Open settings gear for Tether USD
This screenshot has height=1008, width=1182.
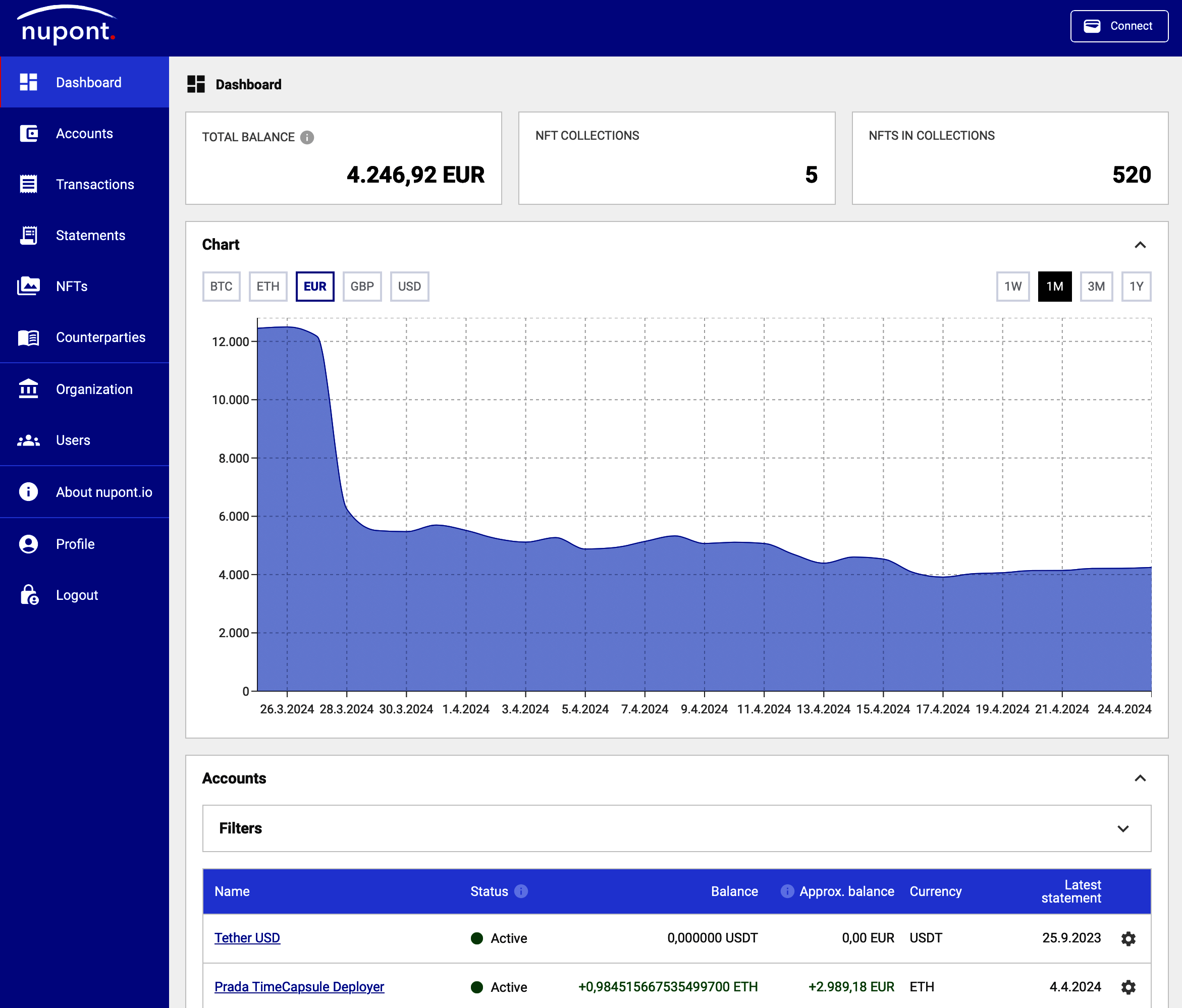pyautogui.click(x=1128, y=938)
